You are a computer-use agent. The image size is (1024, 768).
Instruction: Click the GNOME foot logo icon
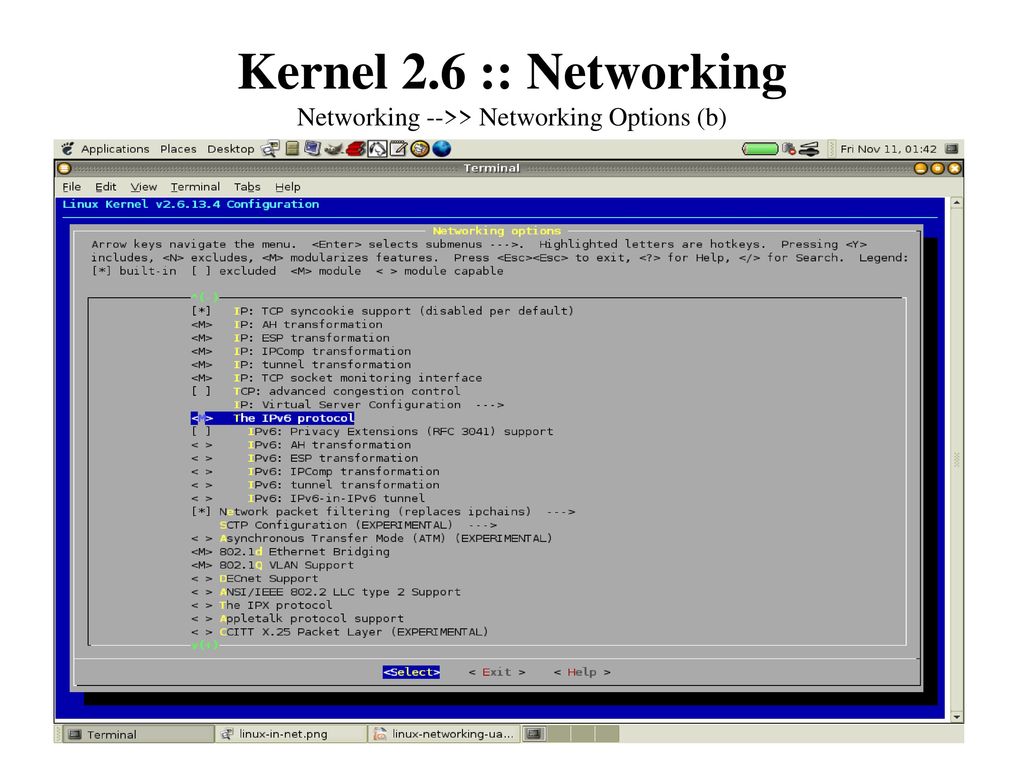click(x=67, y=149)
